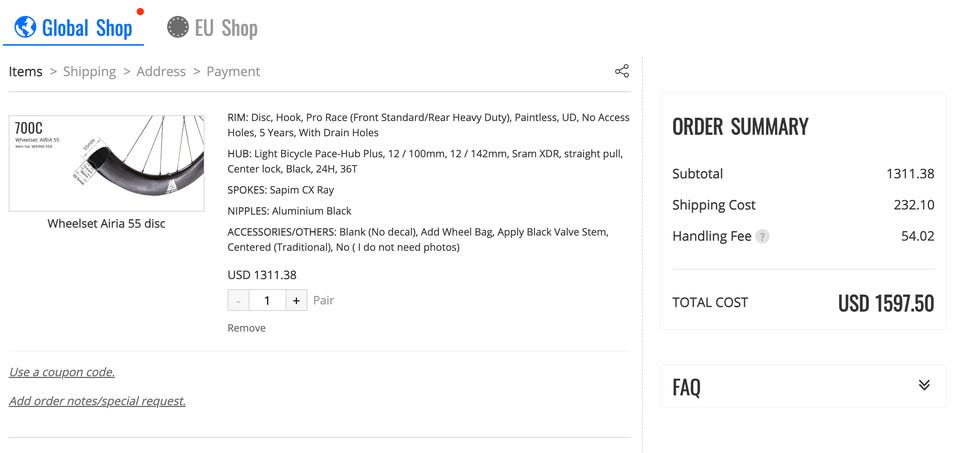Remove the wheelset from the cart
Viewport: 960px width, 453px height.
pos(247,328)
